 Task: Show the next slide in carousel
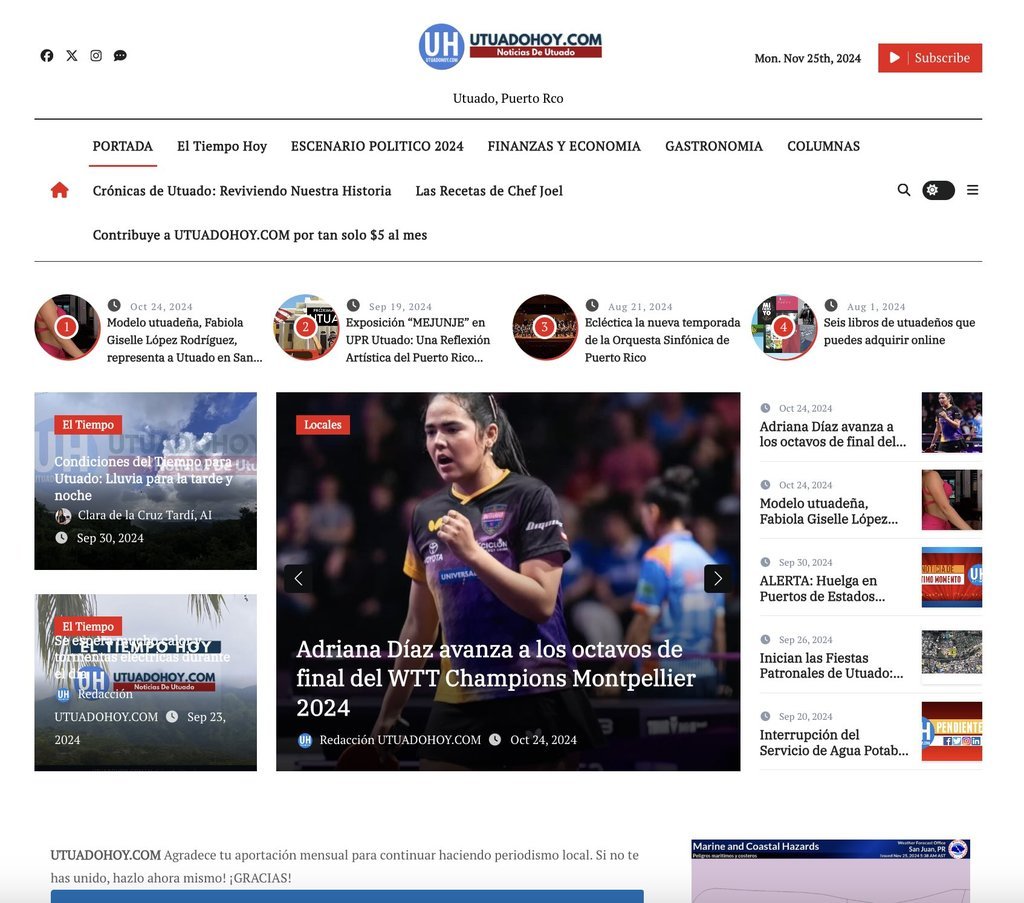click(x=717, y=579)
